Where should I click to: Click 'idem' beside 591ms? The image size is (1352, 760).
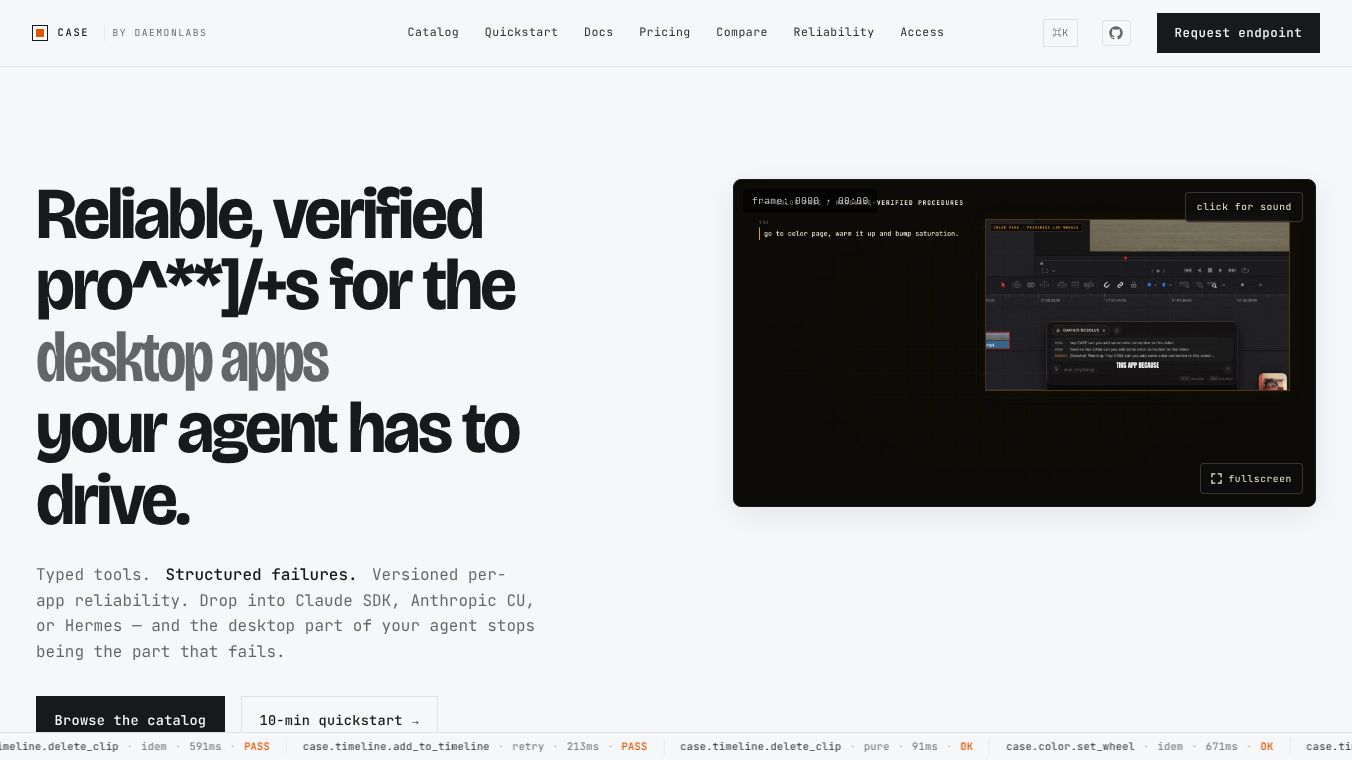(154, 747)
